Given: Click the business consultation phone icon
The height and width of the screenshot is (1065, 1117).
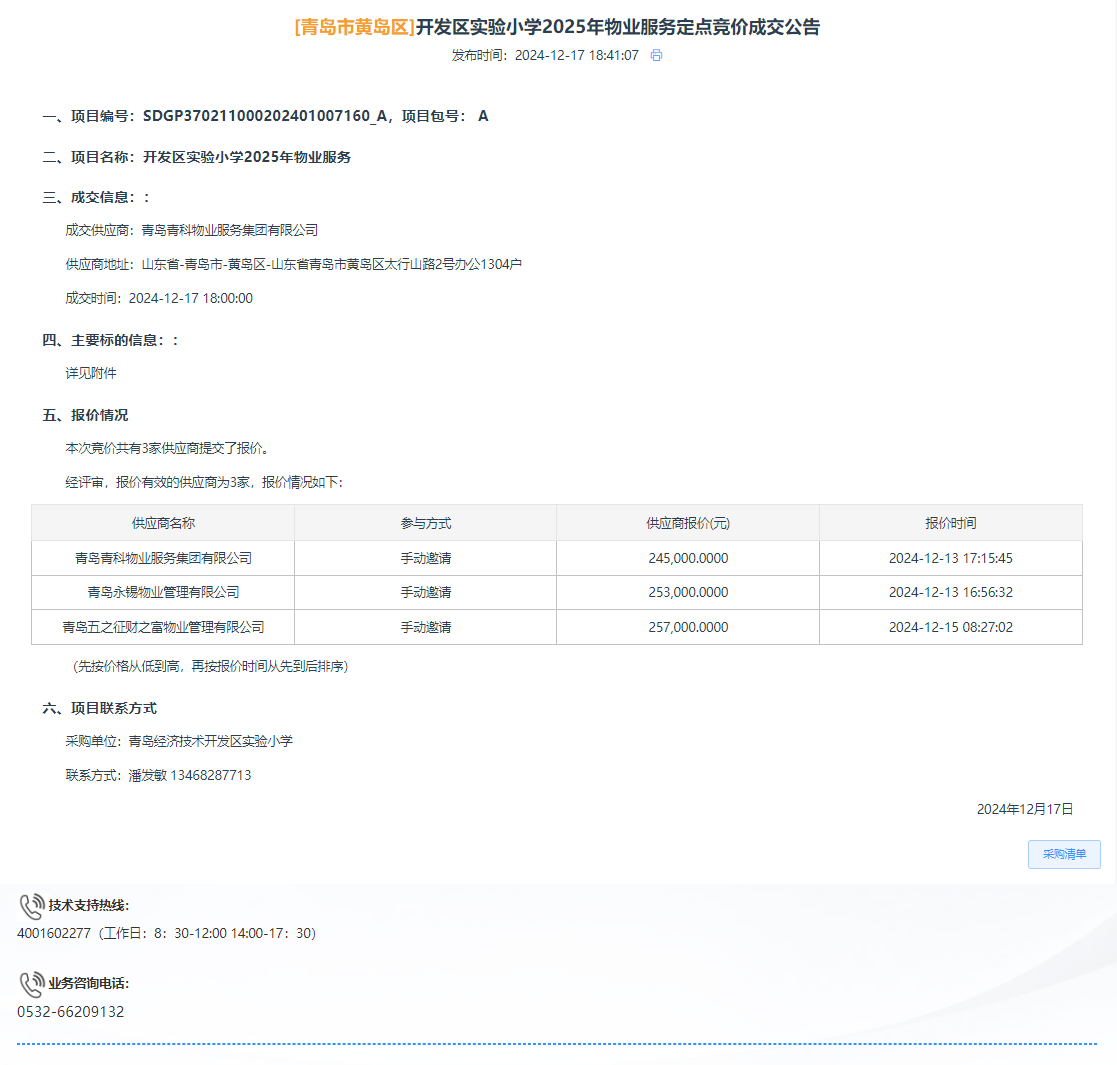Looking at the screenshot, I should 32,984.
